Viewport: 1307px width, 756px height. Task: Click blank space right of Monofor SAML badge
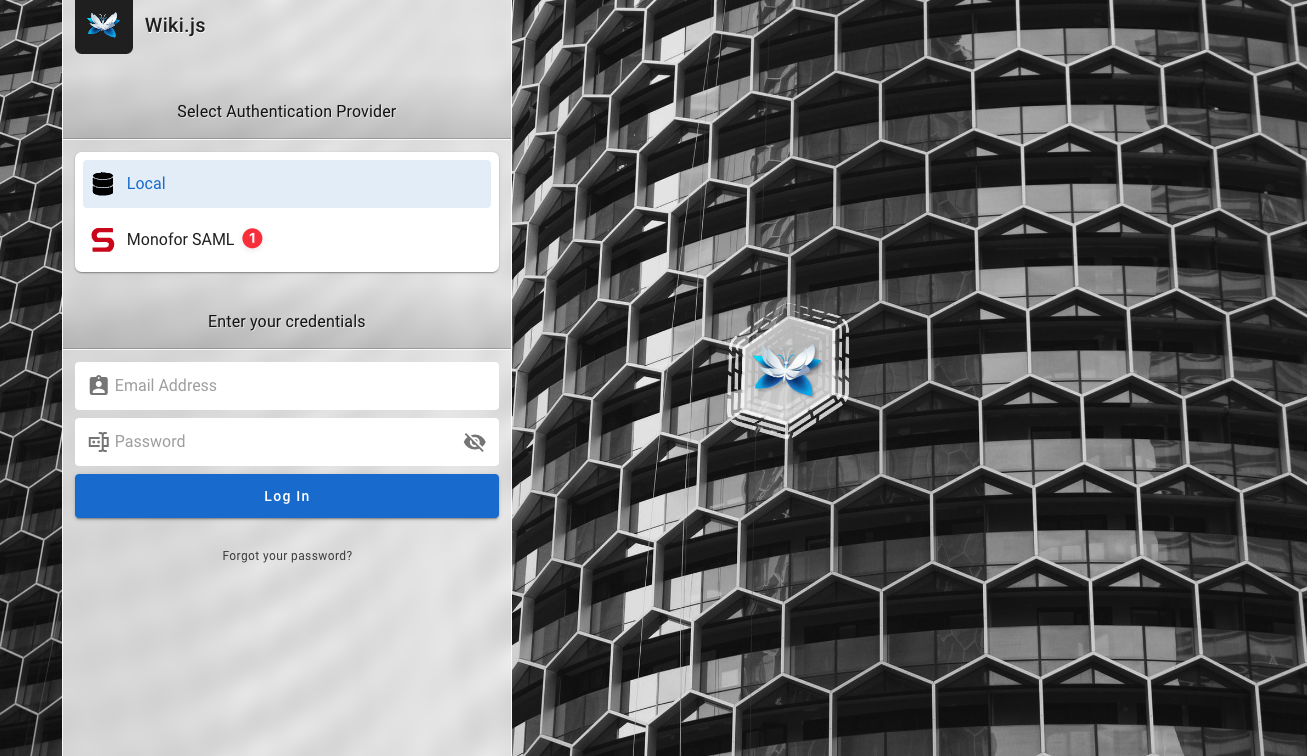pos(380,240)
